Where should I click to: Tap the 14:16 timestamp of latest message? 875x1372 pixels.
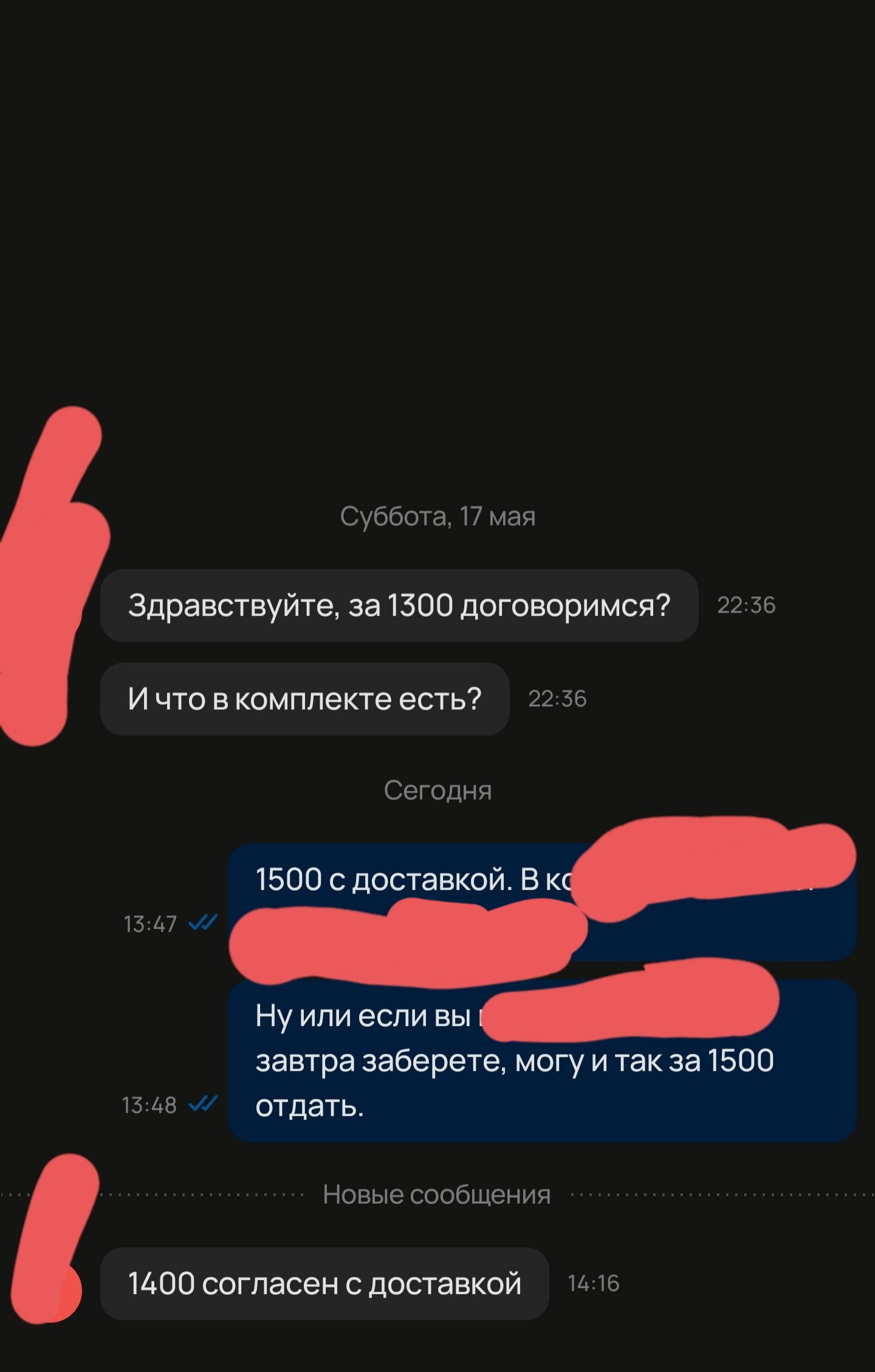[594, 1283]
